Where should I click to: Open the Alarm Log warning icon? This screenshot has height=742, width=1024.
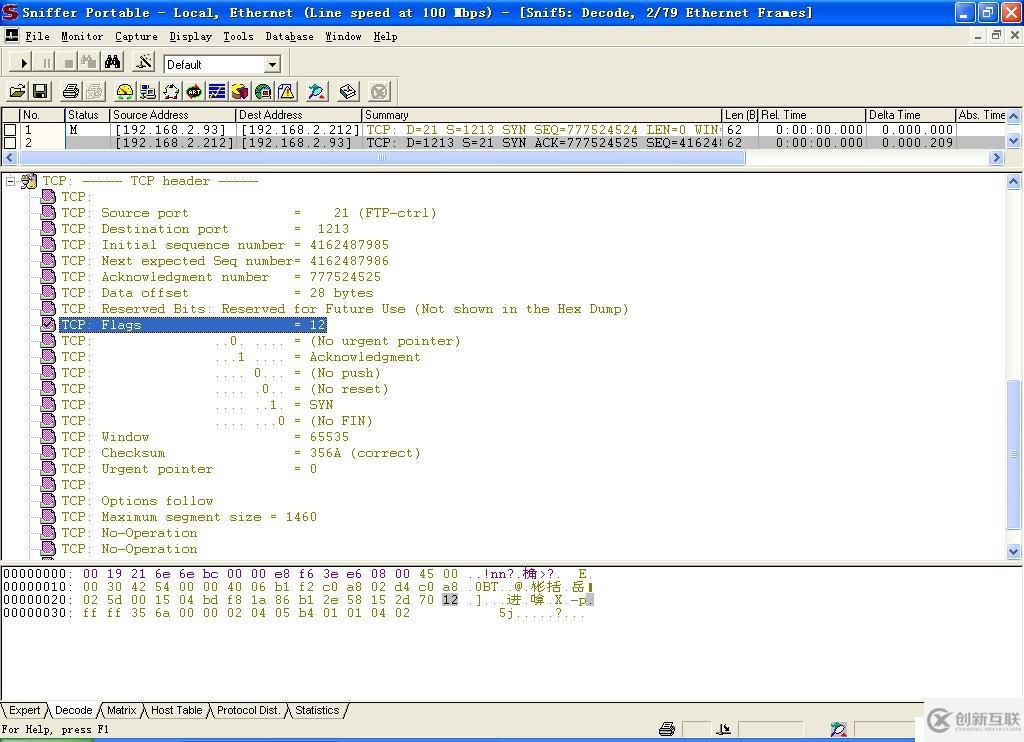point(287,91)
